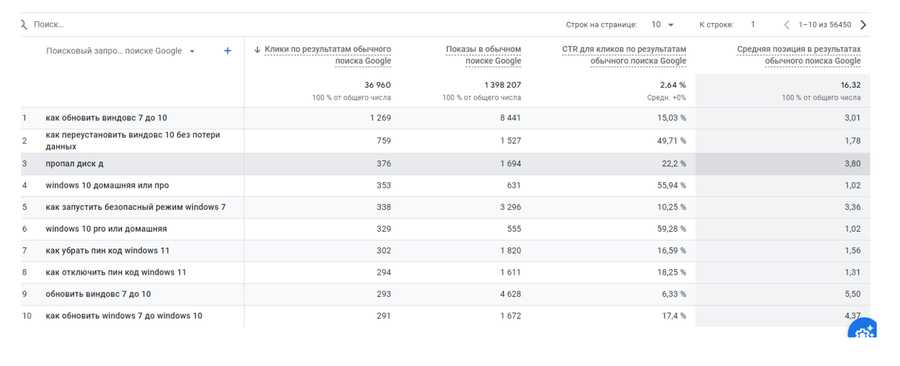The width and height of the screenshot is (900, 366).
Task: Select query 'как обновить windows 7 до windows 10'
Action: [x=124, y=316]
